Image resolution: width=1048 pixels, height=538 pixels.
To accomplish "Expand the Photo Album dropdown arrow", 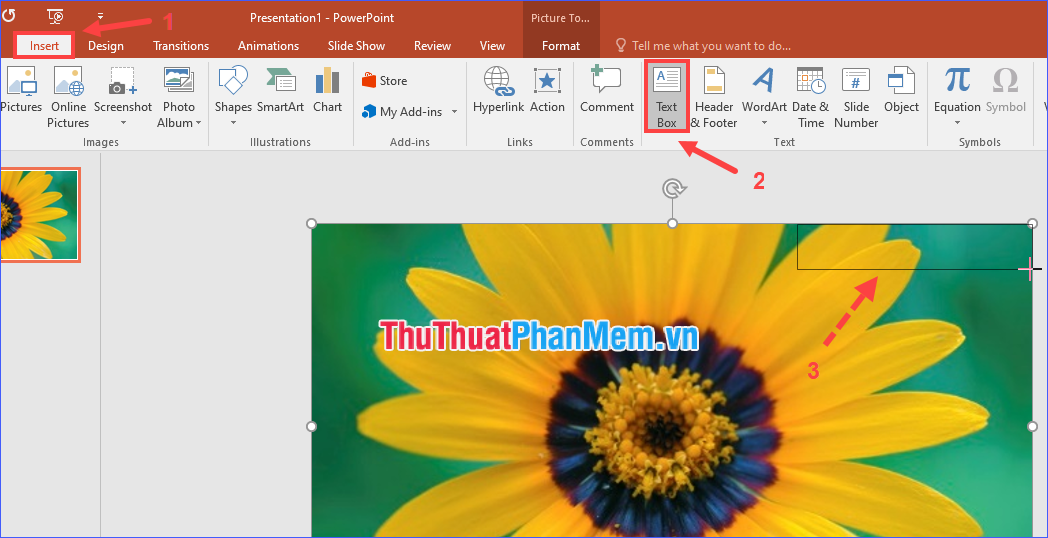I will coord(199,123).
